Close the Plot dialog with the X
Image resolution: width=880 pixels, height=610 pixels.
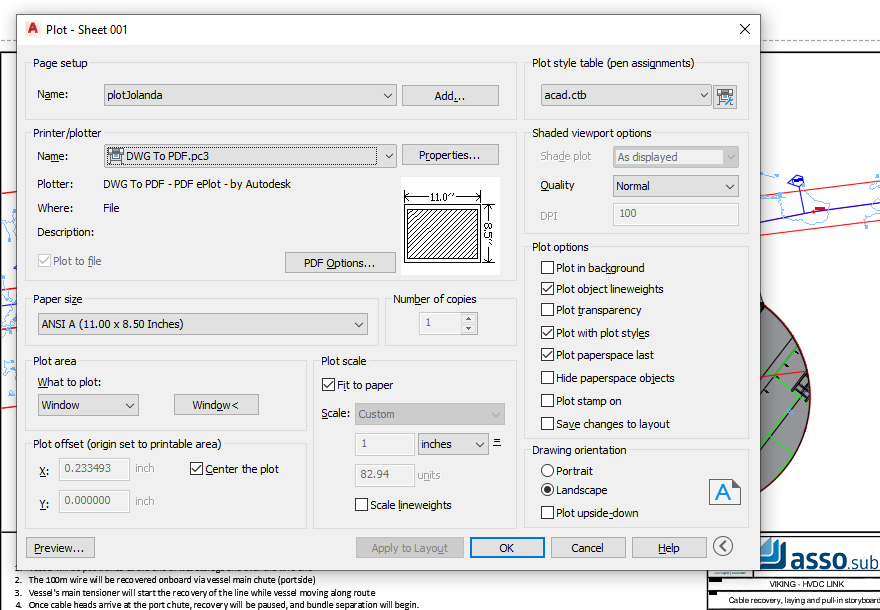(x=745, y=29)
